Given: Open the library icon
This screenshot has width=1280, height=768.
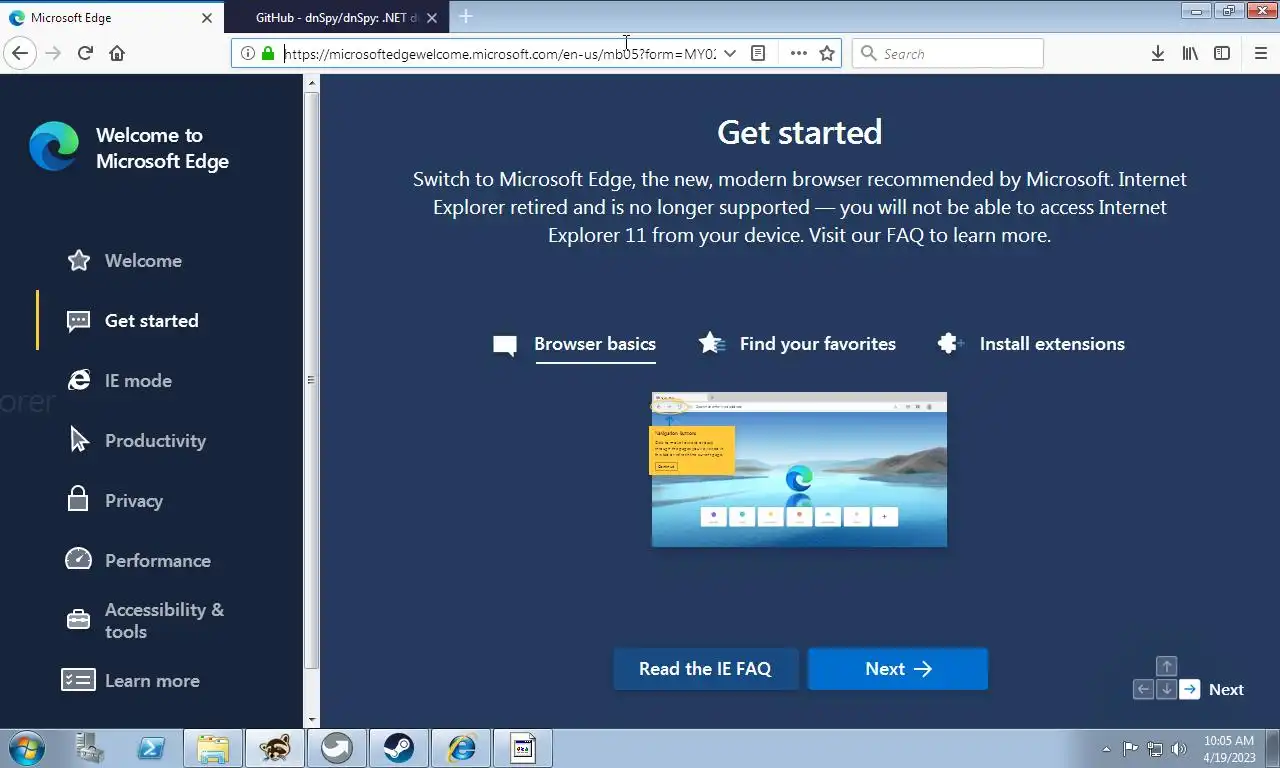Looking at the screenshot, I should coord(1190,54).
